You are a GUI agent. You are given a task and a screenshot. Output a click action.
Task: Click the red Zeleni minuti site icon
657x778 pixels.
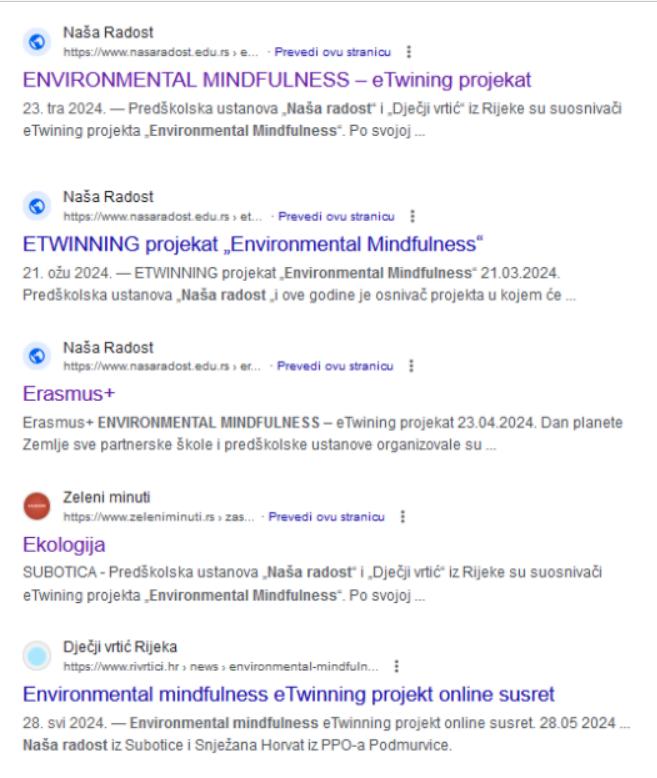pos(37,507)
